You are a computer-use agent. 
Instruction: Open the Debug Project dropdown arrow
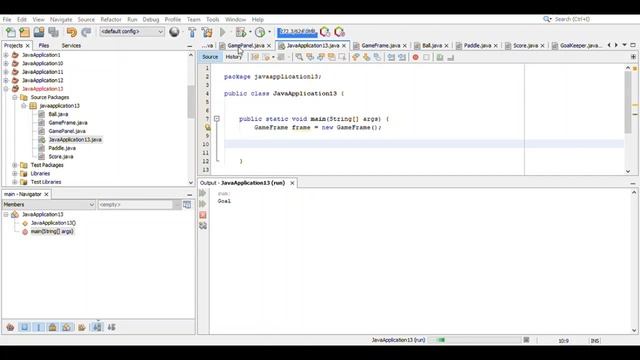click(250, 32)
